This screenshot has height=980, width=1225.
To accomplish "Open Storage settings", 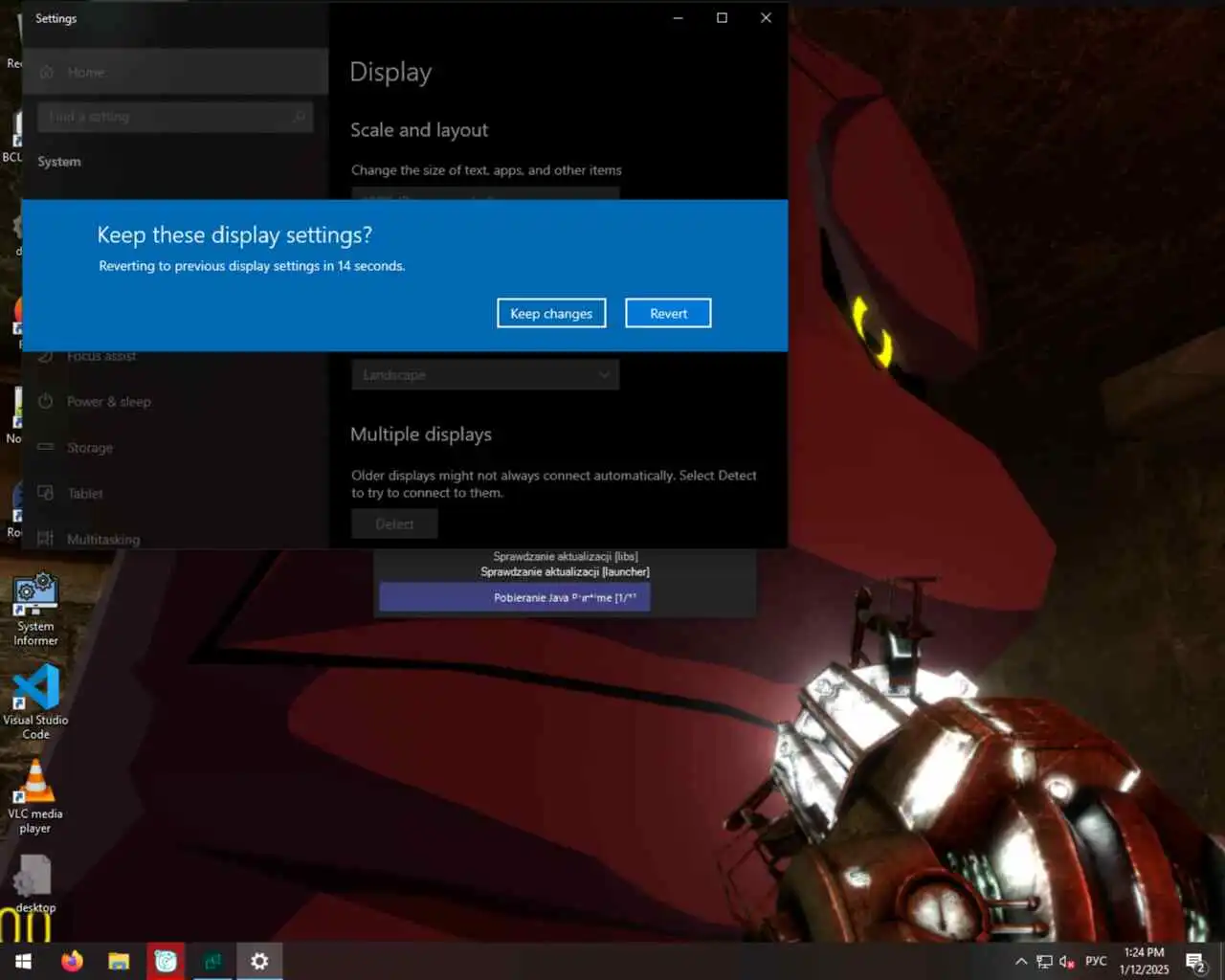I will [x=175, y=448].
